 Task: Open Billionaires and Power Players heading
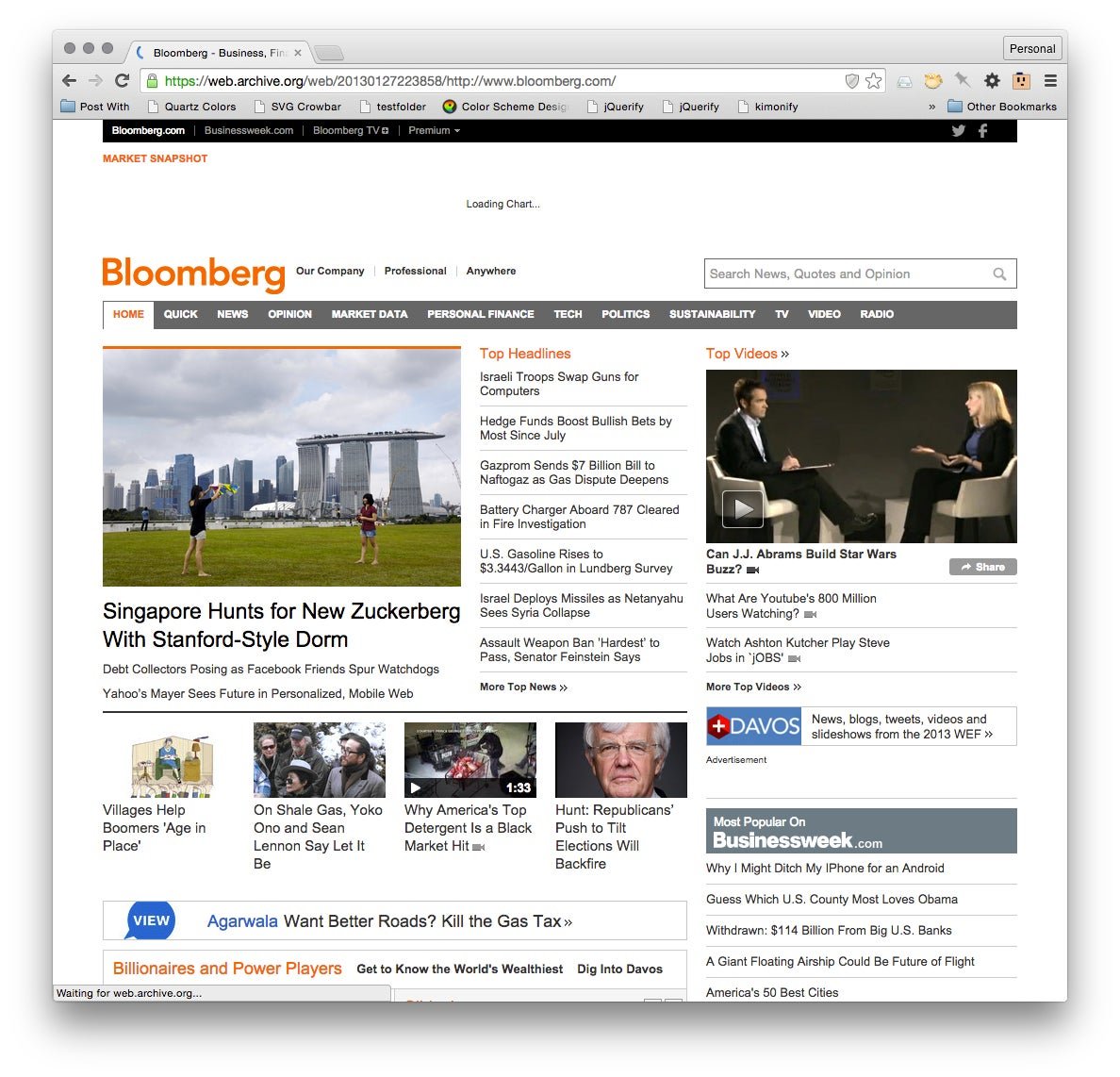[x=227, y=969]
